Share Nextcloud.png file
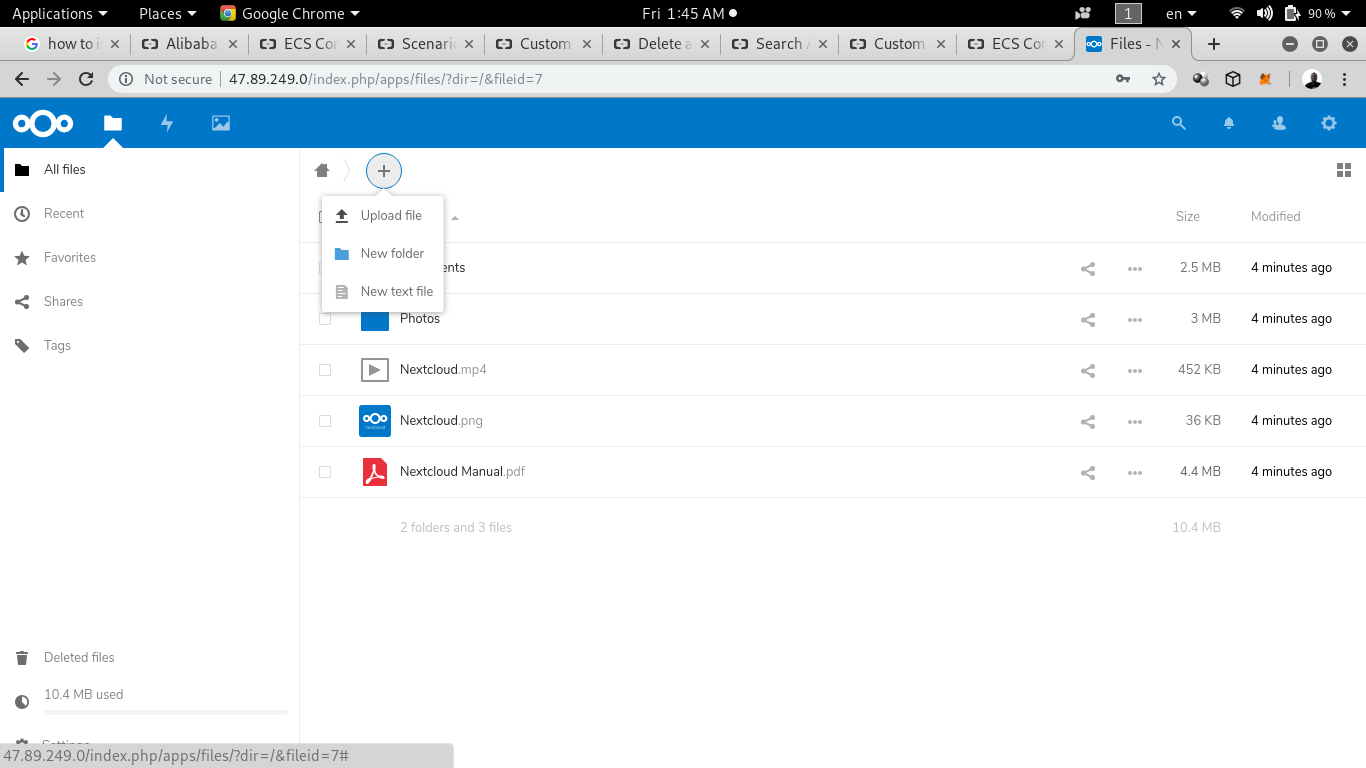Screen dimensions: 1366x768 click(x=1088, y=421)
